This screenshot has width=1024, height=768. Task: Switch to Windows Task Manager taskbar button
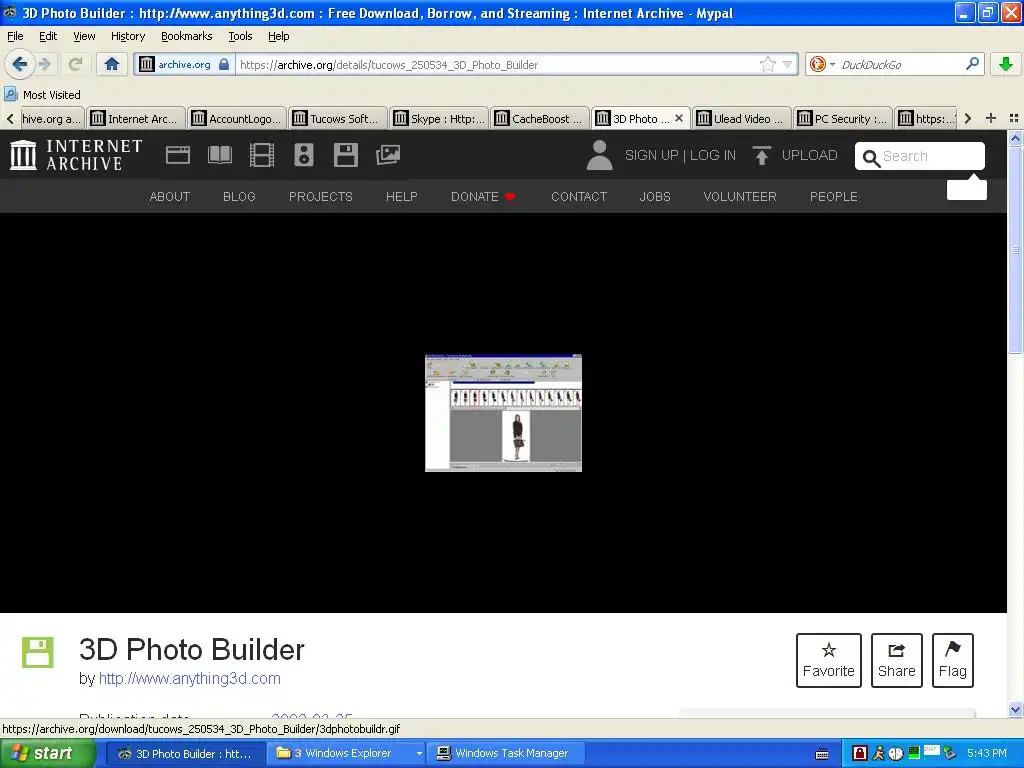(x=504, y=753)
